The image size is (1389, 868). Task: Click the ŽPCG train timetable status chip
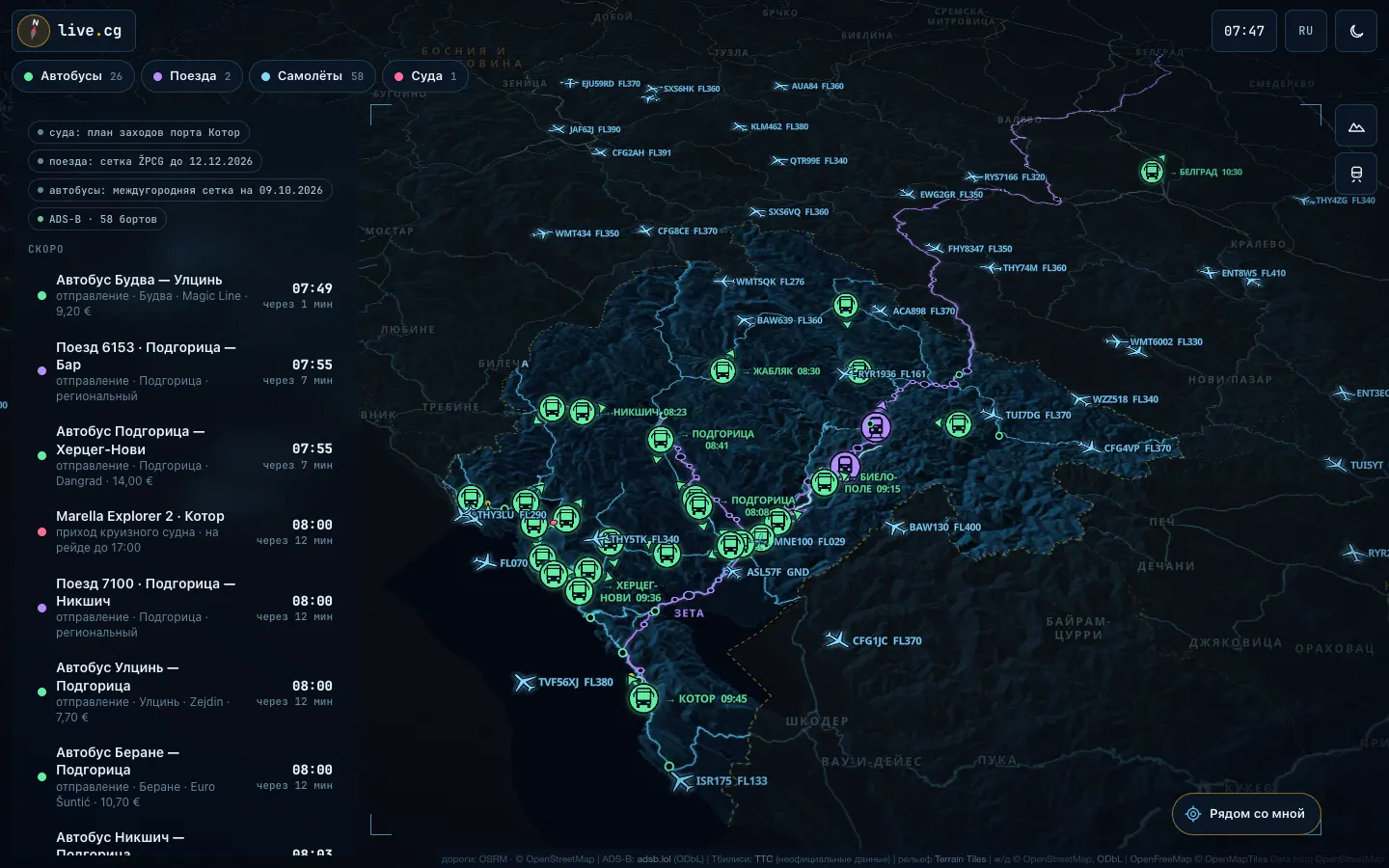pyautogui.click(x=146, y=161)
